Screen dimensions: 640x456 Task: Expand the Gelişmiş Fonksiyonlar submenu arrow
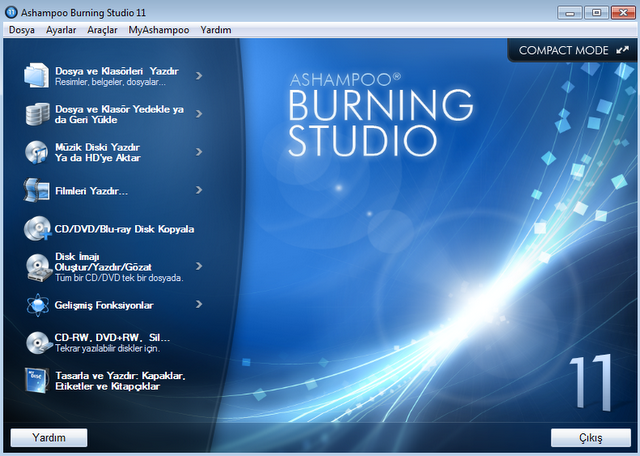(200, 304)
